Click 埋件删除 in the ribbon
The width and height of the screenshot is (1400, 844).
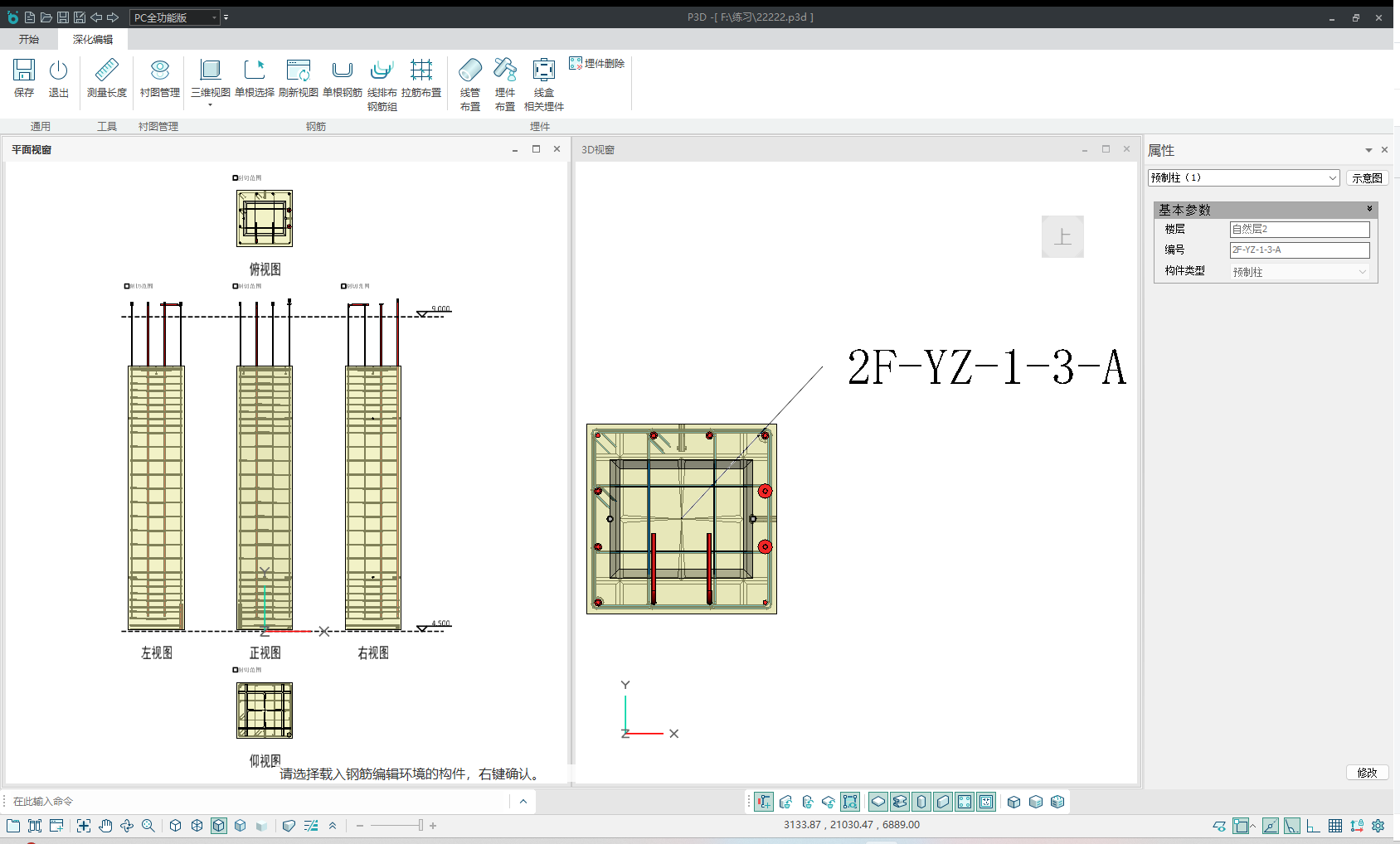[597, 64]
